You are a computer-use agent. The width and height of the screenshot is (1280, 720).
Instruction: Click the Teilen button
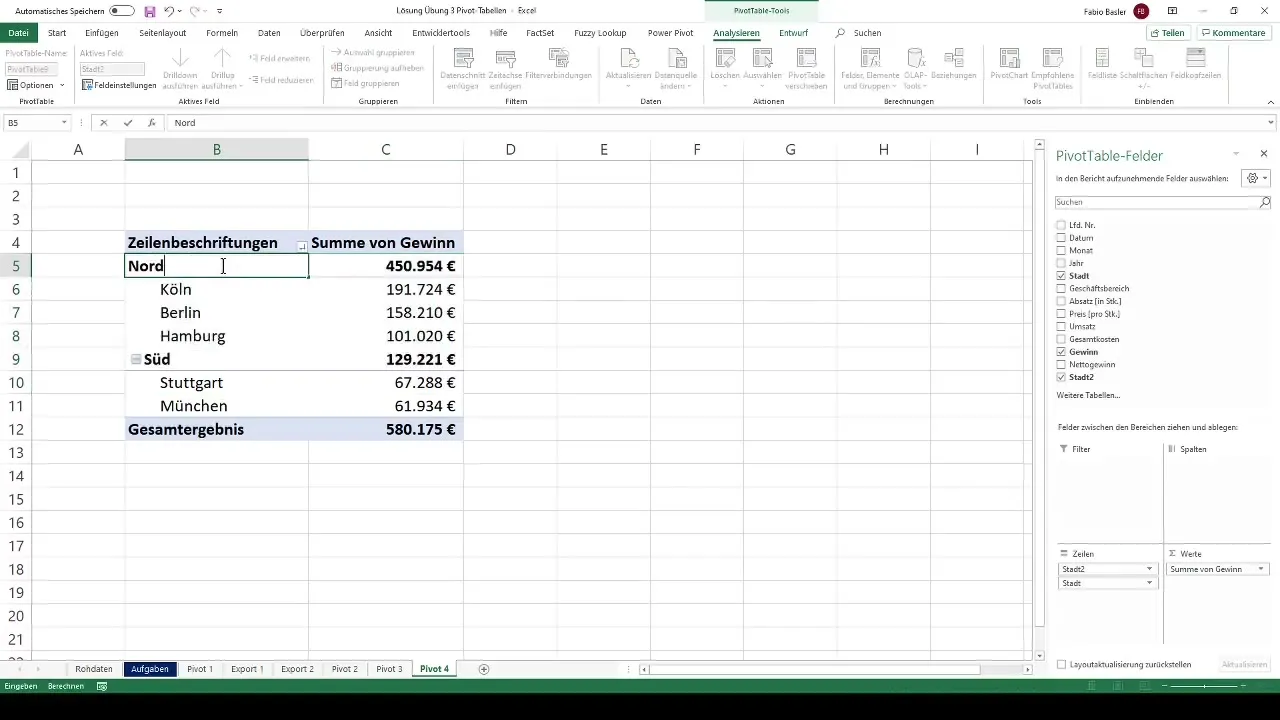click(1168, 33)
